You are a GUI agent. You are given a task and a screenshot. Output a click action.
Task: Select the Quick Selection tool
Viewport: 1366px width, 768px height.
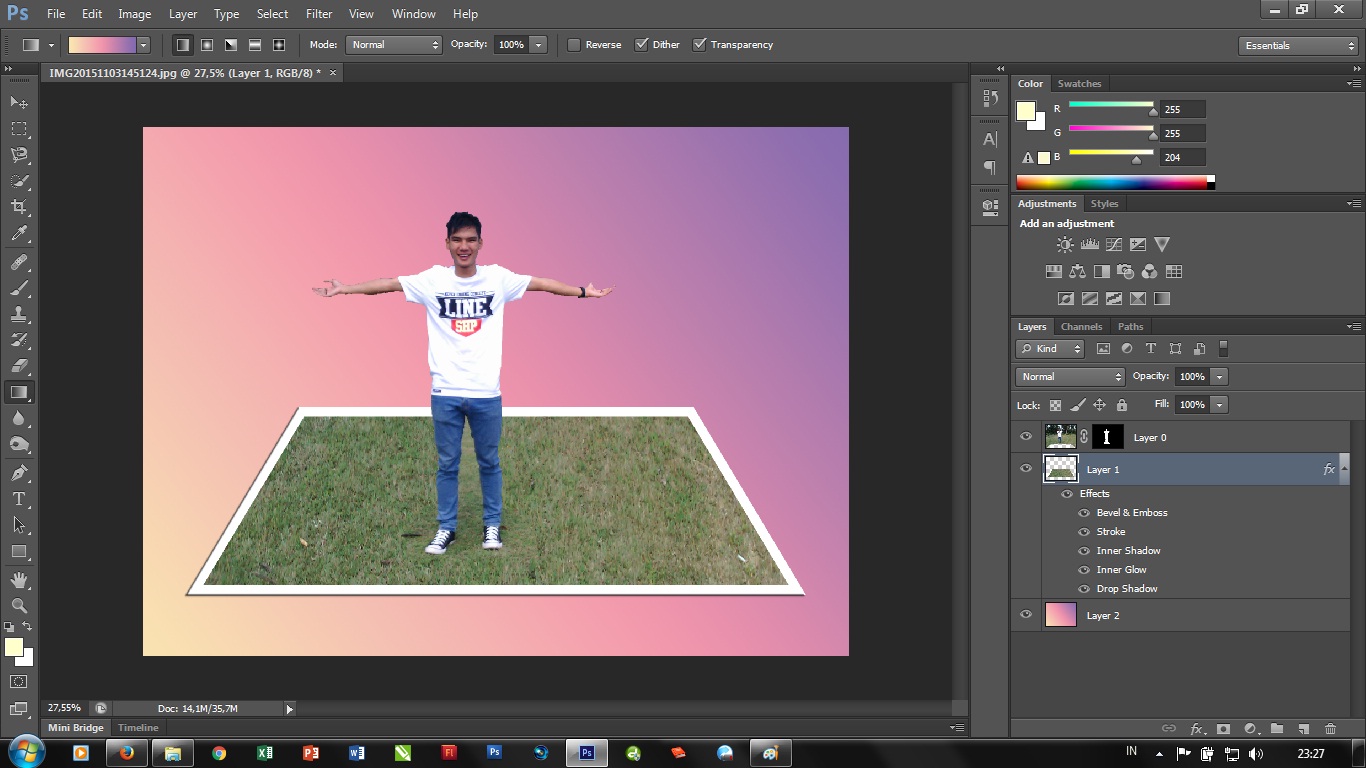point(19,181)
